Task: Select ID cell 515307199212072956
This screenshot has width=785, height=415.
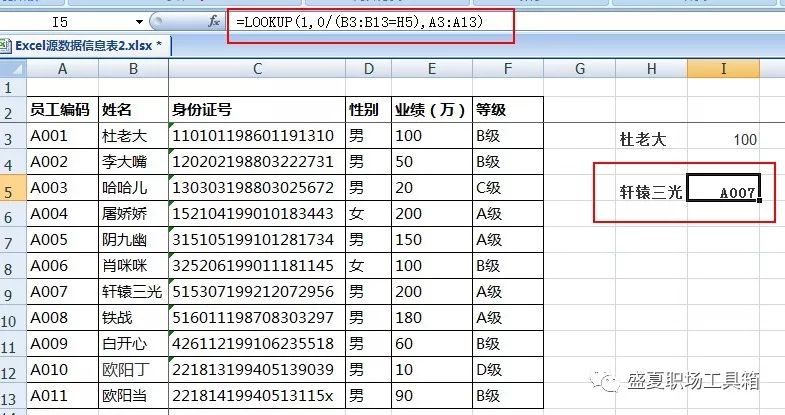Action: [257, 292]
